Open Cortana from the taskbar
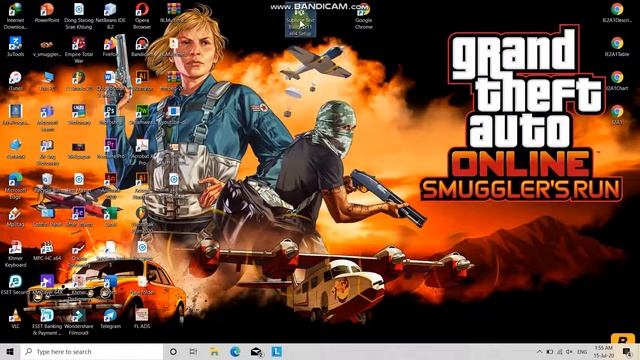Viewport: 640px width, 360px height. 173,351
